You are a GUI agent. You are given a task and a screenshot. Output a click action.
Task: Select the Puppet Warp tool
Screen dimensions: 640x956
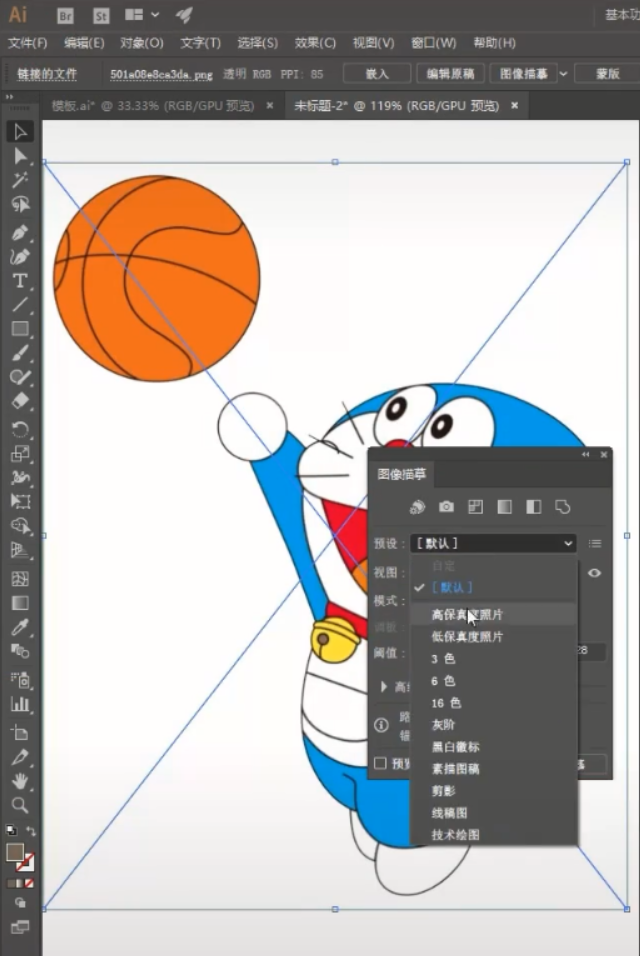pyautogui.click(x=20, y=477)
